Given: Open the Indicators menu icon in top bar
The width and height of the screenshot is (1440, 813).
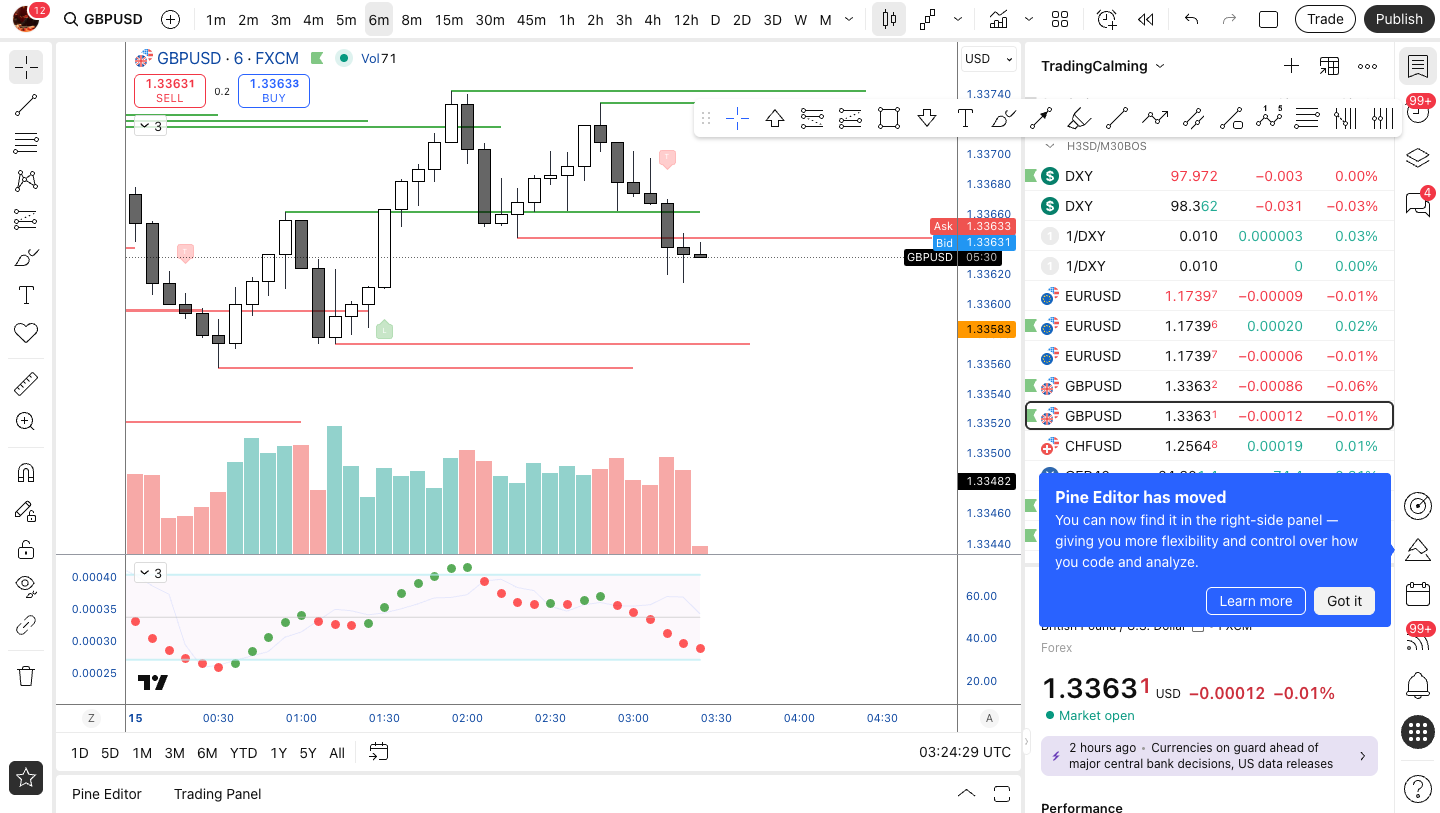Looking at the screenshot, I should pos(997,19).
